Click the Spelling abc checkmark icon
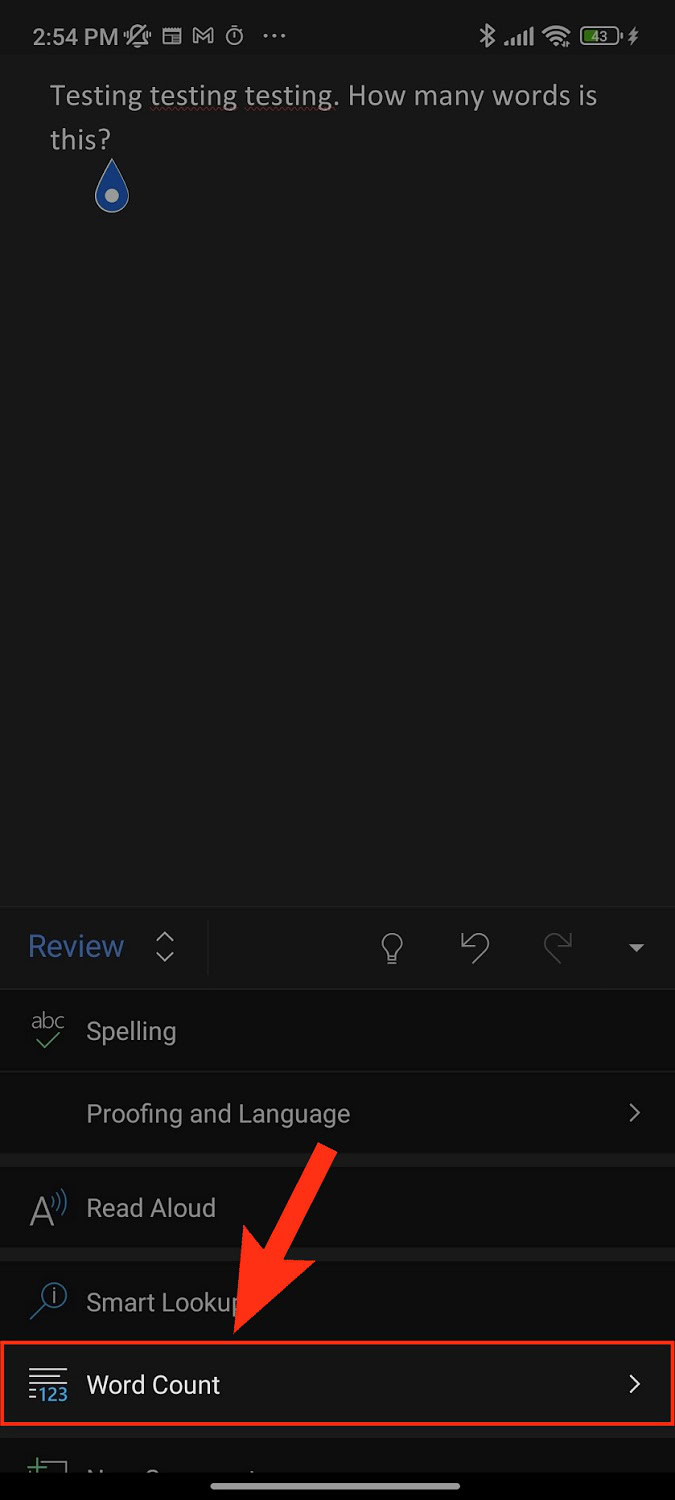Screen dimensions: 675x1500 point(48,1031)
